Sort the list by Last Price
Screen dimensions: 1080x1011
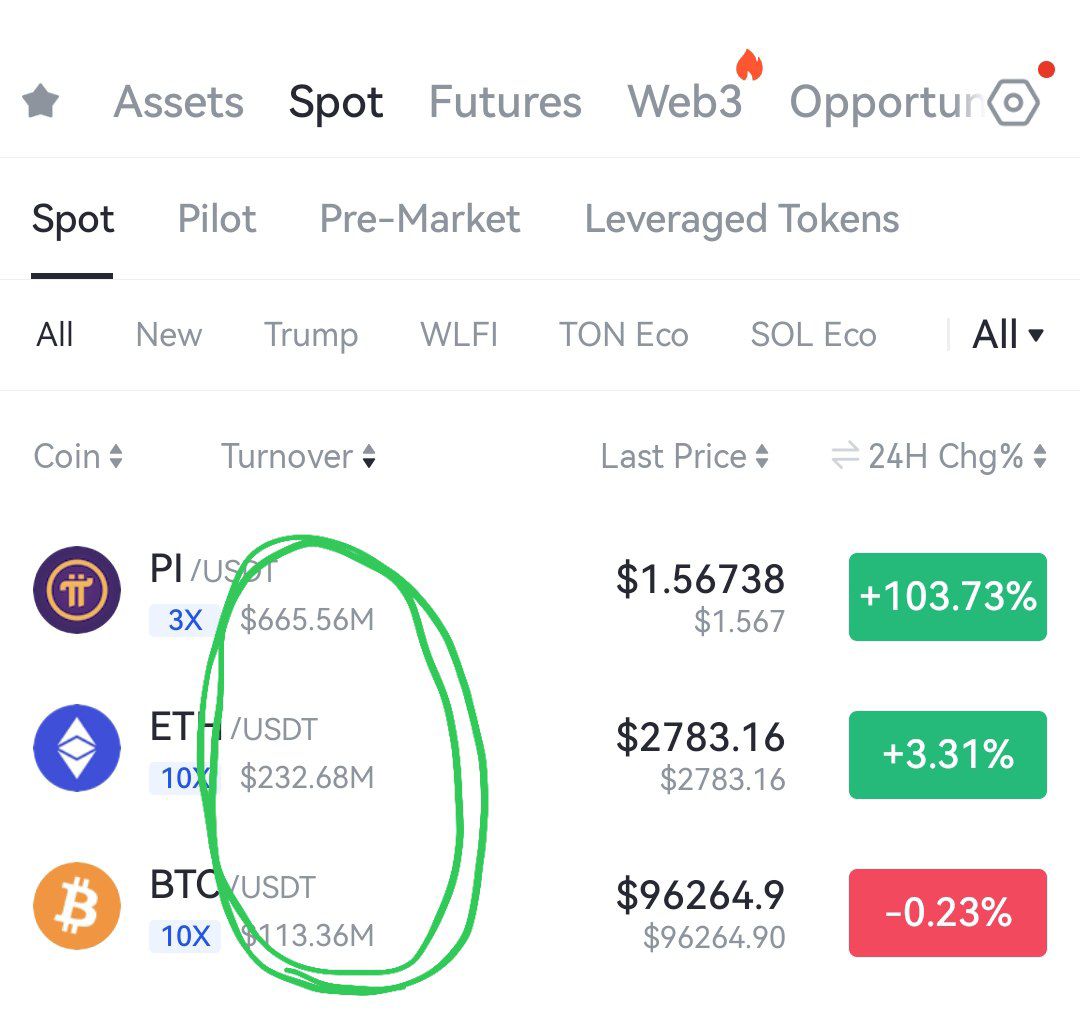click(x=684, y=456)
